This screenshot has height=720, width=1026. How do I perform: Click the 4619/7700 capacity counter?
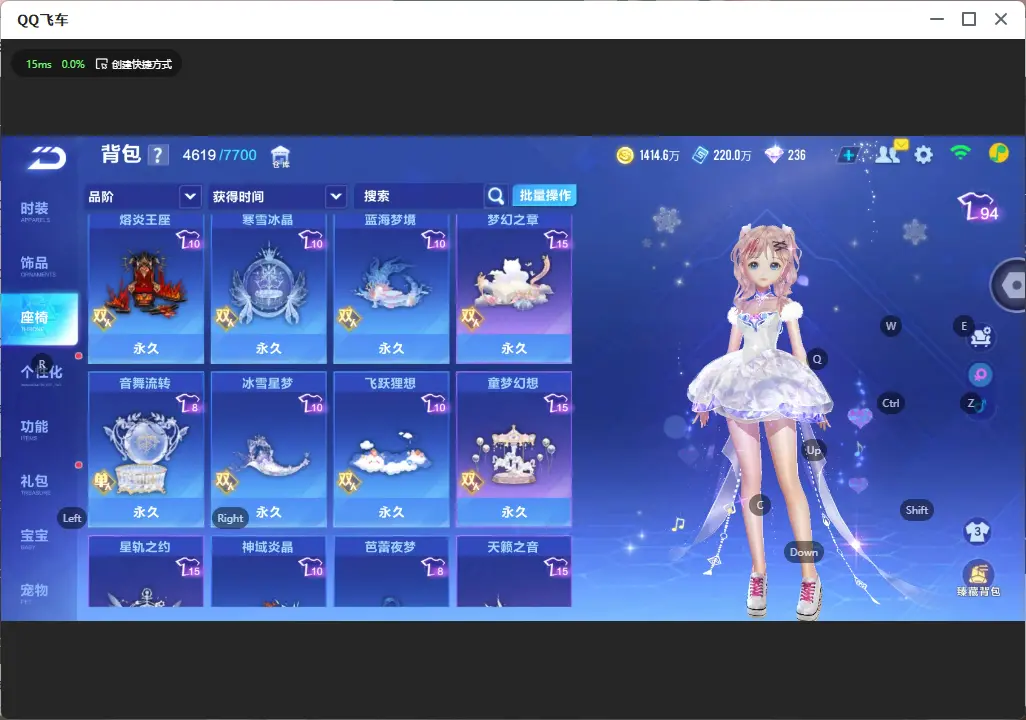click(x=219, y=155)
